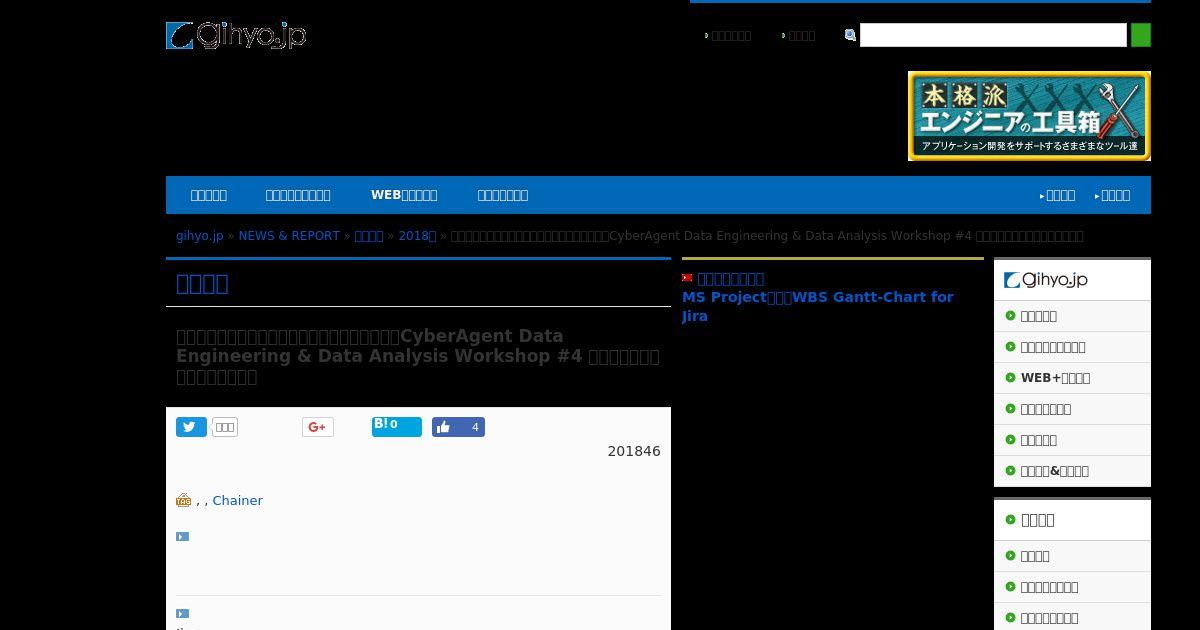The height and width of the screenshot is (630, 1200).
Task: Click the blue arrow icon beneath the divider line
Action: point(182,614)
